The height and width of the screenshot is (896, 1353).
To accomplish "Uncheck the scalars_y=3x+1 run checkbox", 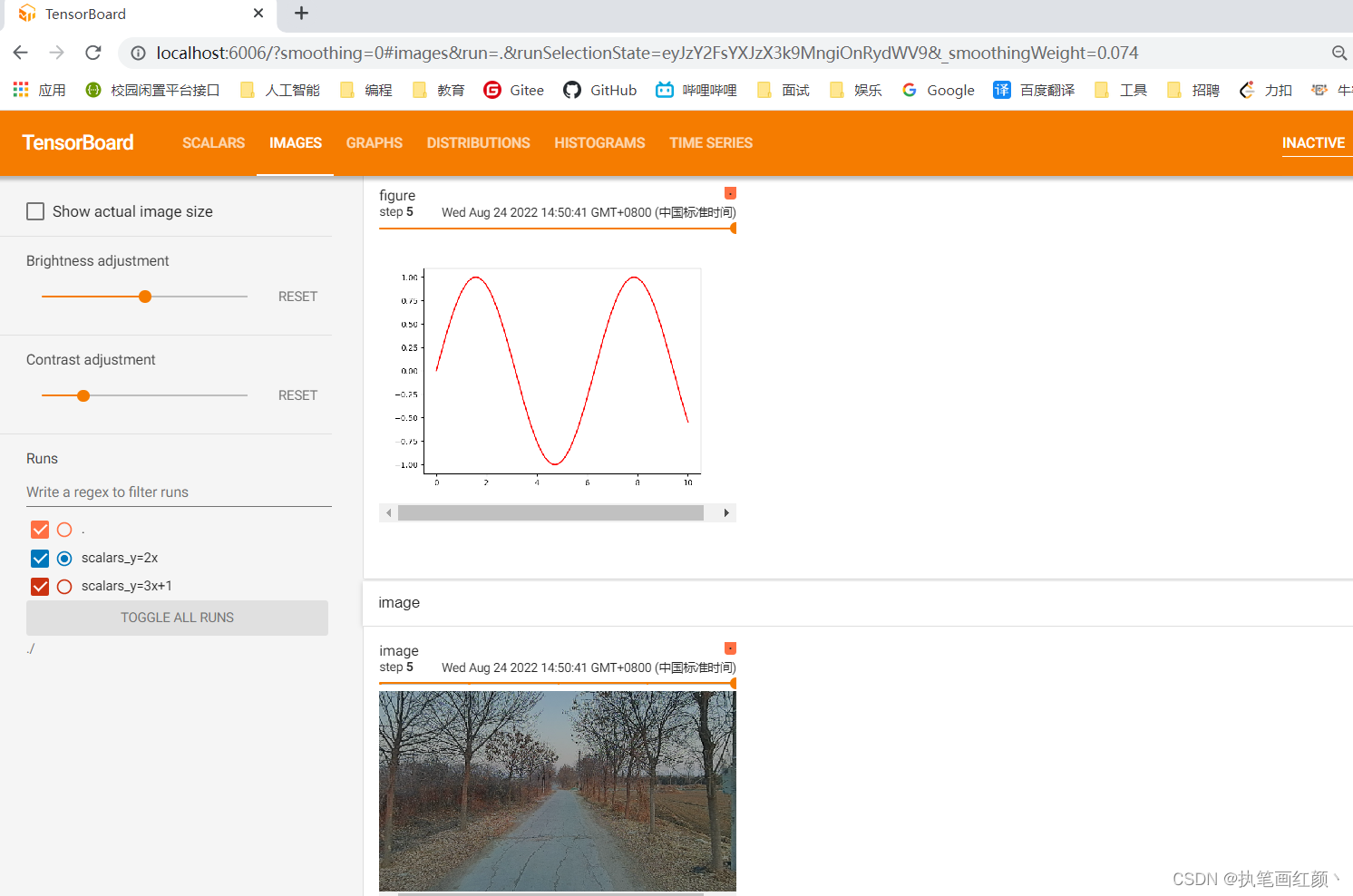I will click(x=40, y=586).
